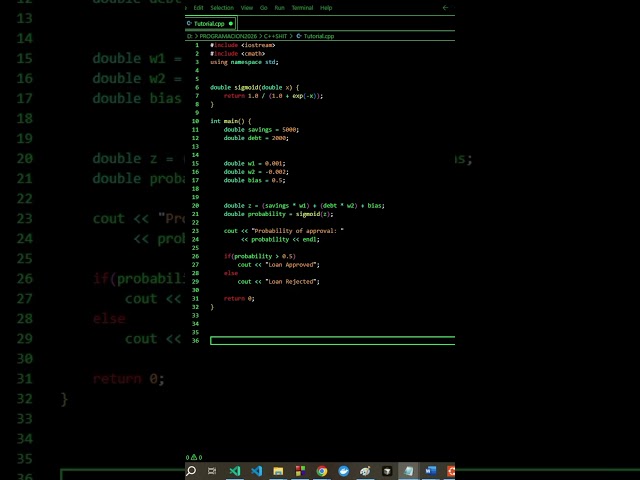
Task: Click '<< probability << endl;' line
Action: pos(280,240)
